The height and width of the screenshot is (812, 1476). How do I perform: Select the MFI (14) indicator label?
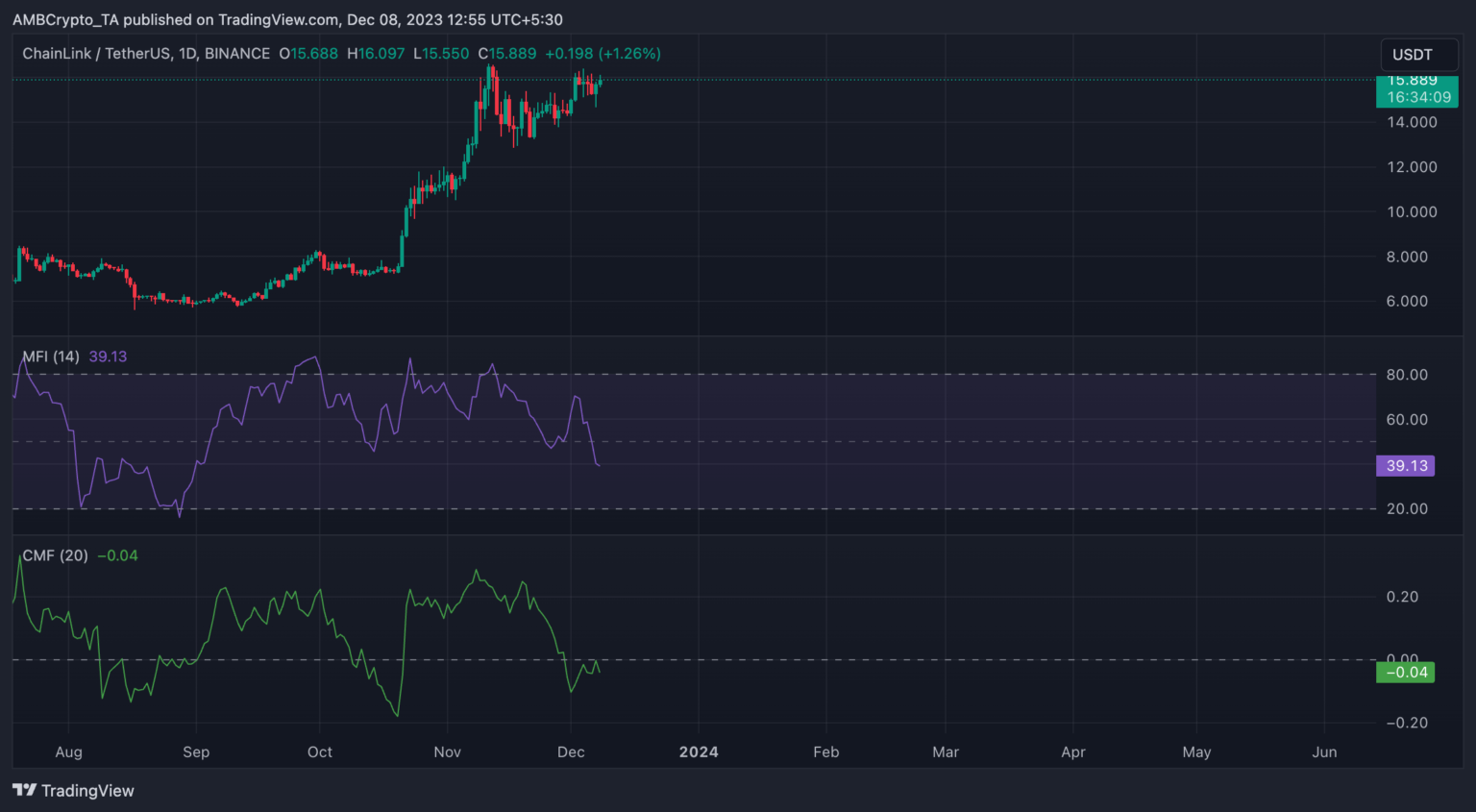pyautogui.click(x=51, y=357)
